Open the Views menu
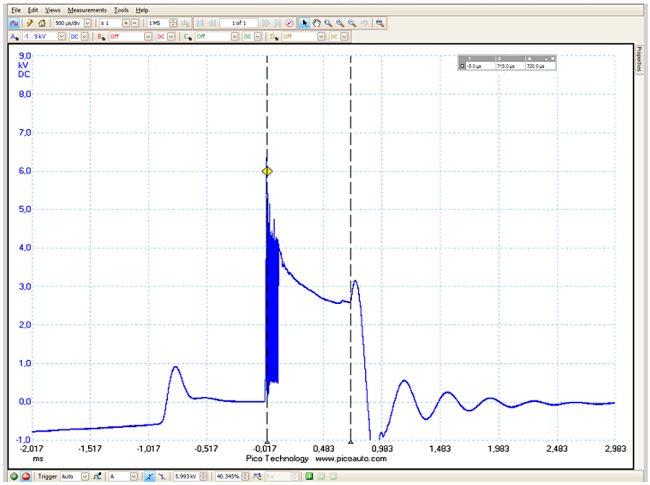Viewport: 650px width, 485px height. [52, 9]
